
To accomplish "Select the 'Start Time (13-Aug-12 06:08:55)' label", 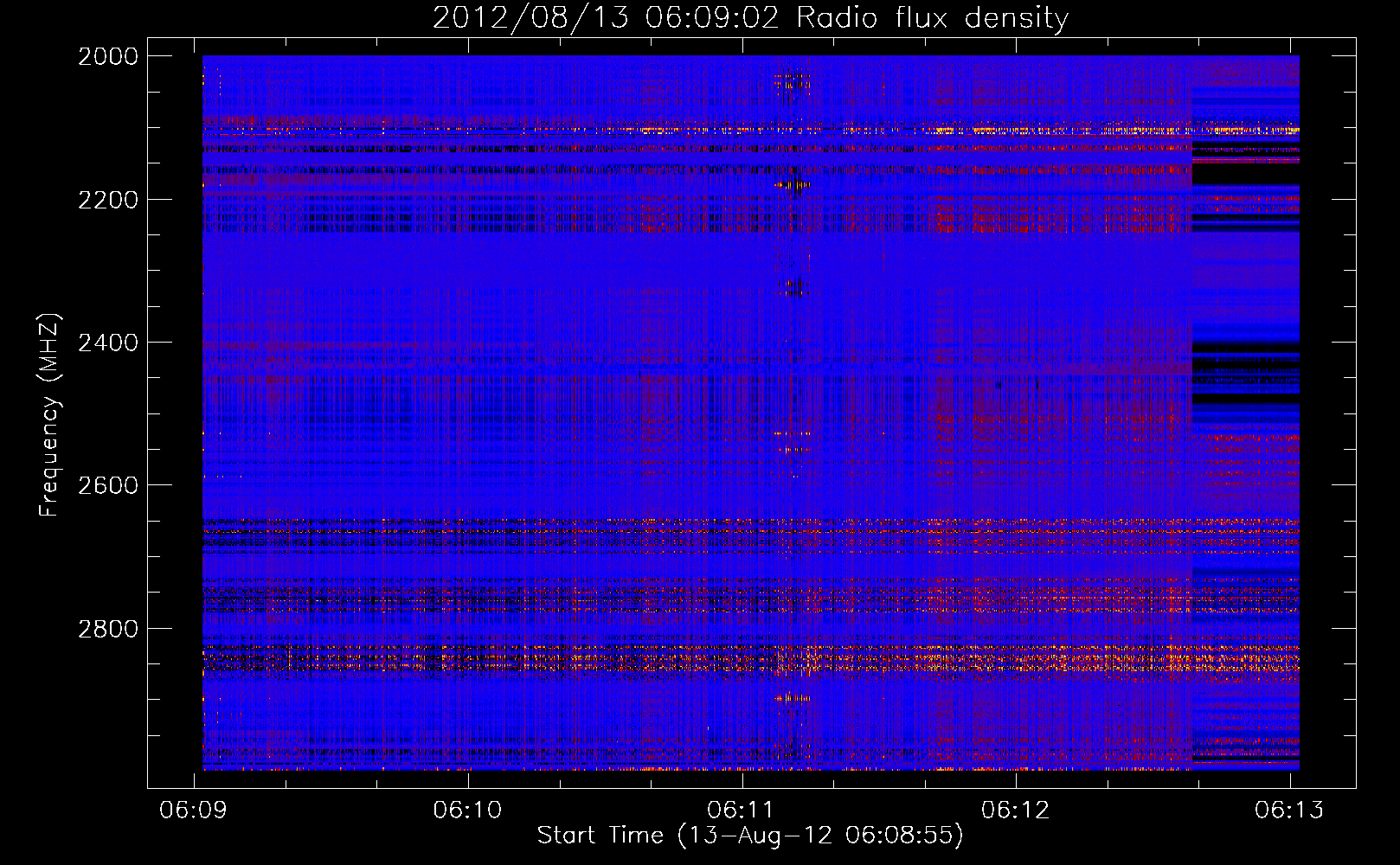I will click(x=750, y=836).
